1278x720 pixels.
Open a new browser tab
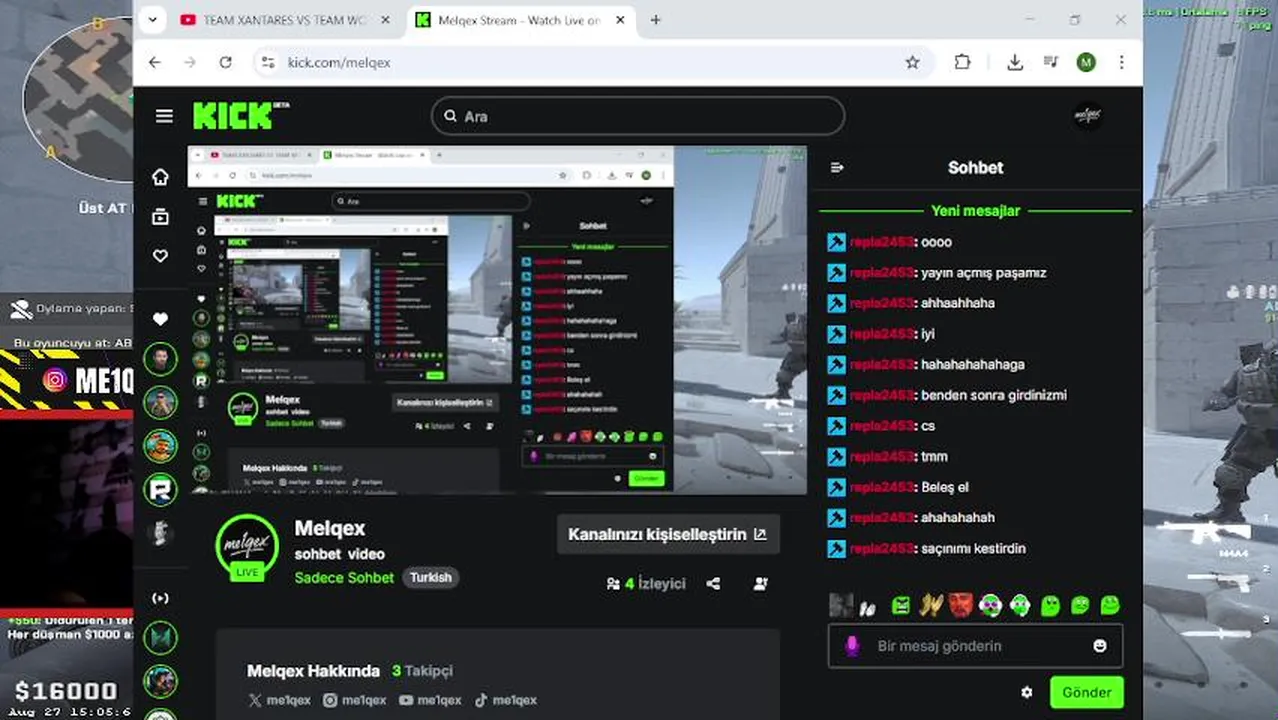click(x=655, y=20)
